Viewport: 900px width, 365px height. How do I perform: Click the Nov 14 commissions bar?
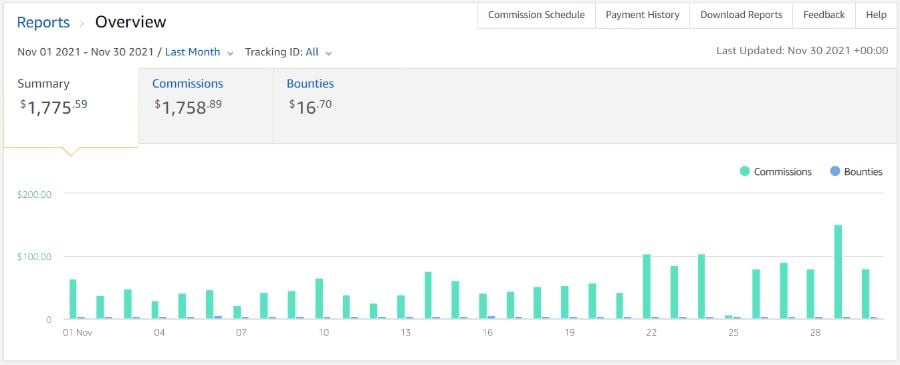(428, 295)
